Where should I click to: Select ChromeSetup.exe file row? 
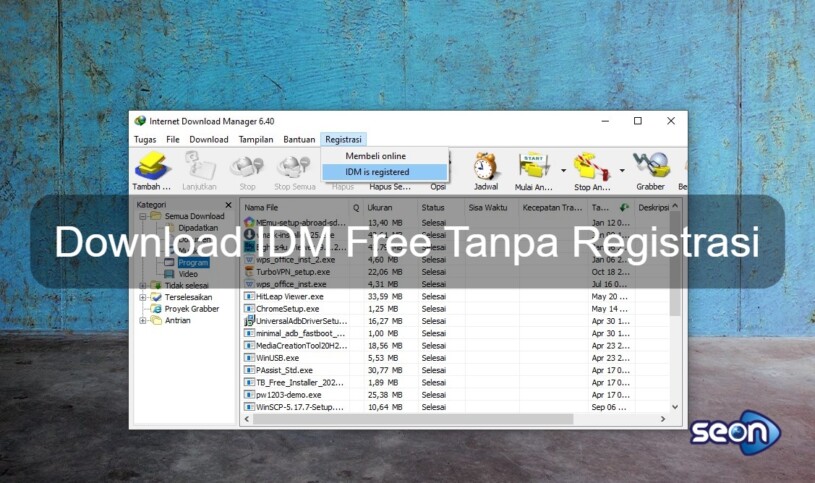[x=455, y=309]
